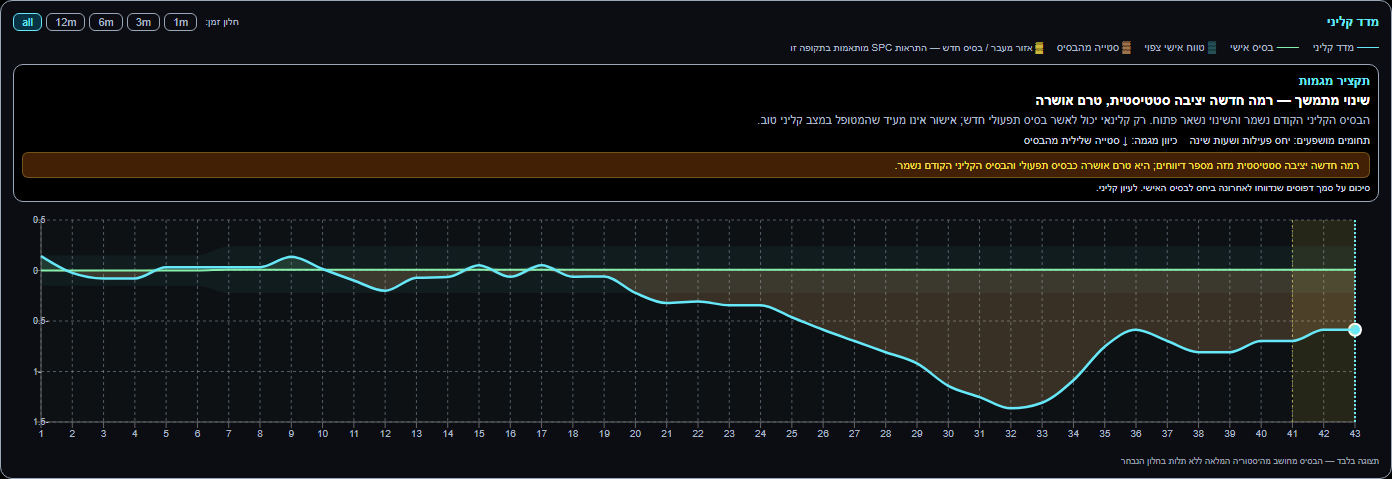Switch time window to 6m

pyautogui.click(x=106, y=22)
